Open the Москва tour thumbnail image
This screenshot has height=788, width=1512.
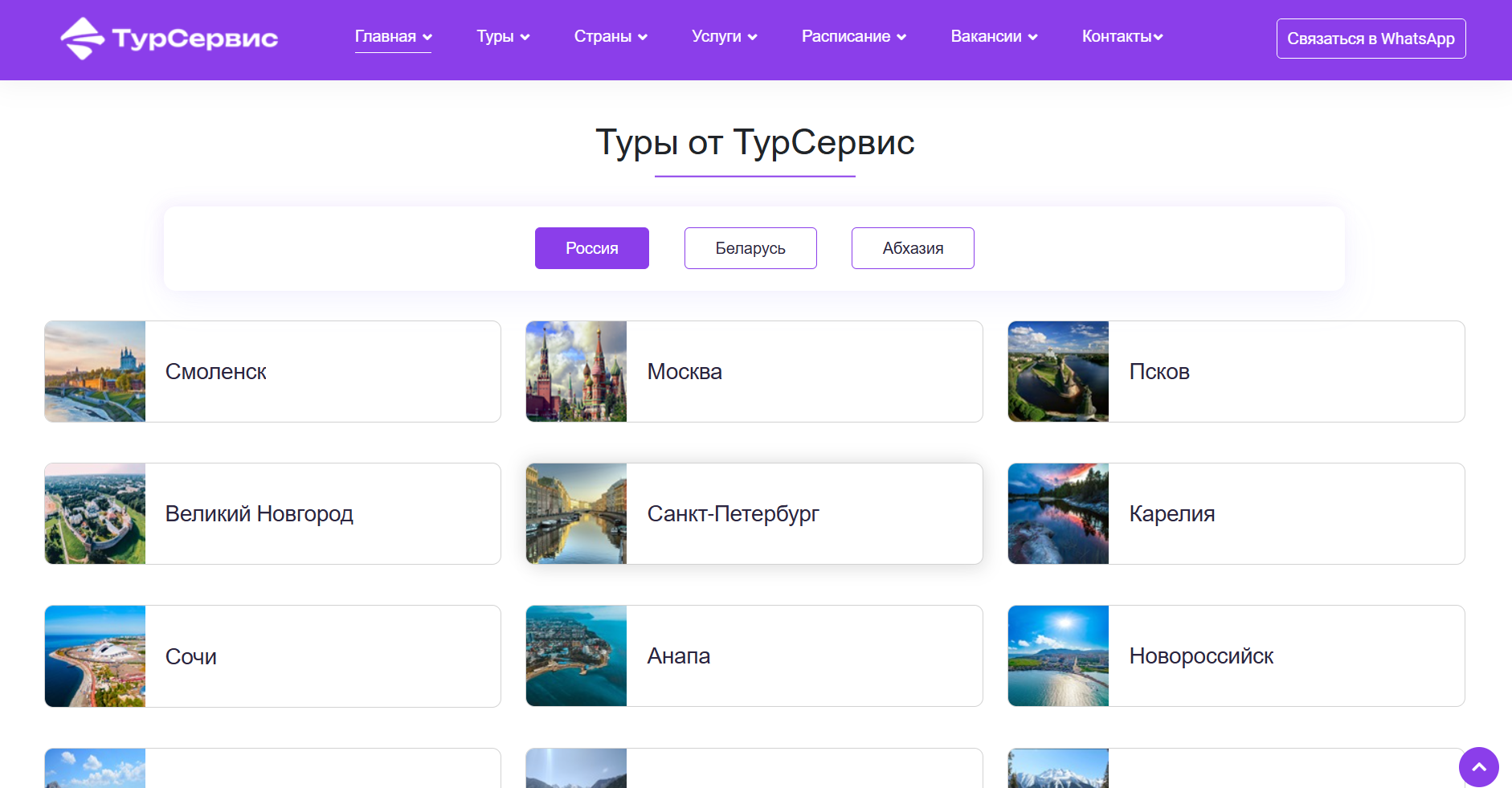(576, 372)
